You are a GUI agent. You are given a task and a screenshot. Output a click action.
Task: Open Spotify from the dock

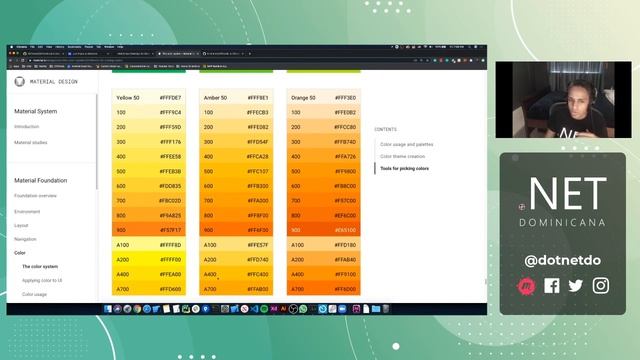point(264,309)
